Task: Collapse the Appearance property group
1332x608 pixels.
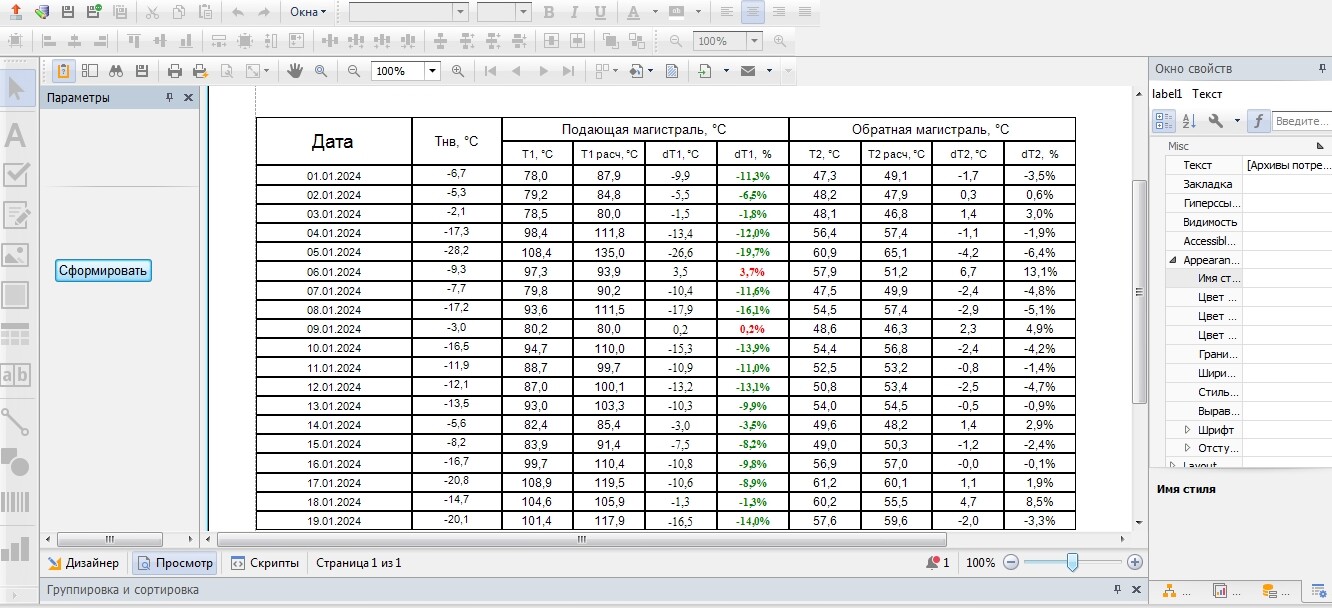Action: 1173,260
